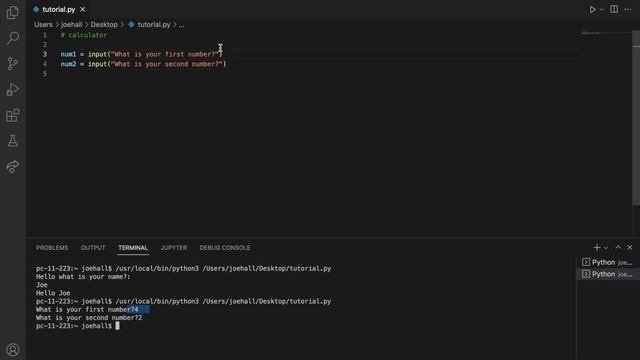Click the last terminal prompt with cursor

(x=78, y=326)
